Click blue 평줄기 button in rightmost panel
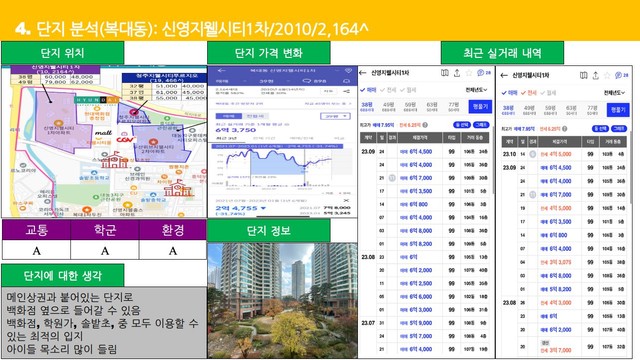This screenshot has height=360, width=640. (x=618, y=110)
